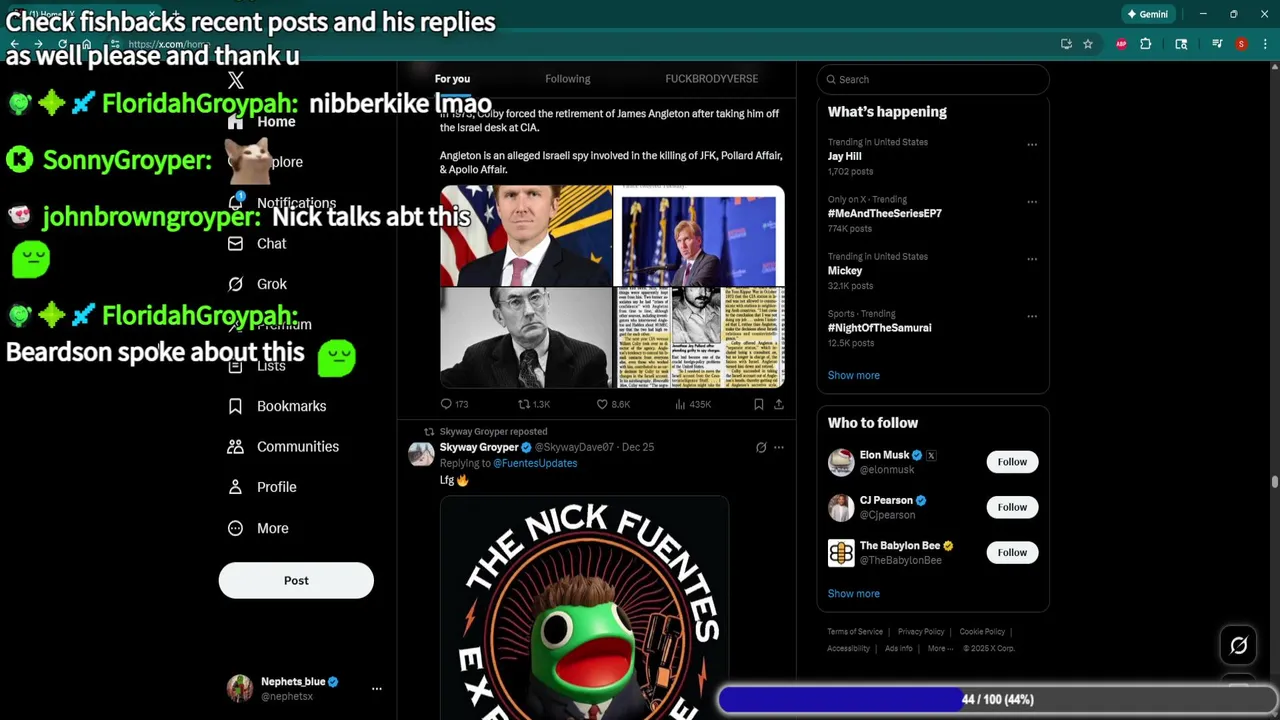Expand options for Jay Hill trend
The width and height of the screenshot is (1280, 720).
click(x=1032, y=144)
